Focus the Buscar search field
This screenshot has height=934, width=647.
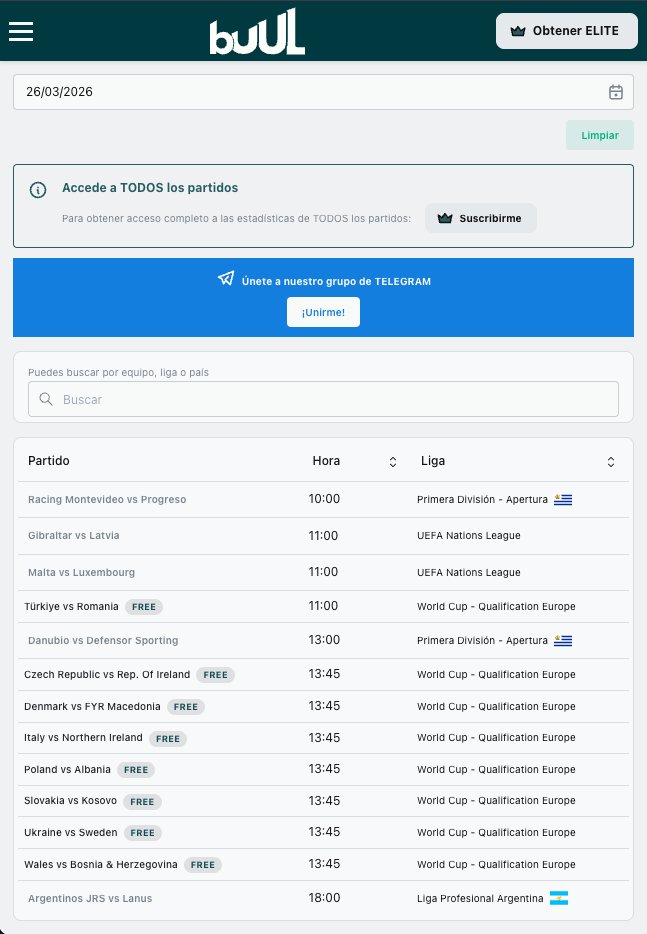click(324, 399)
